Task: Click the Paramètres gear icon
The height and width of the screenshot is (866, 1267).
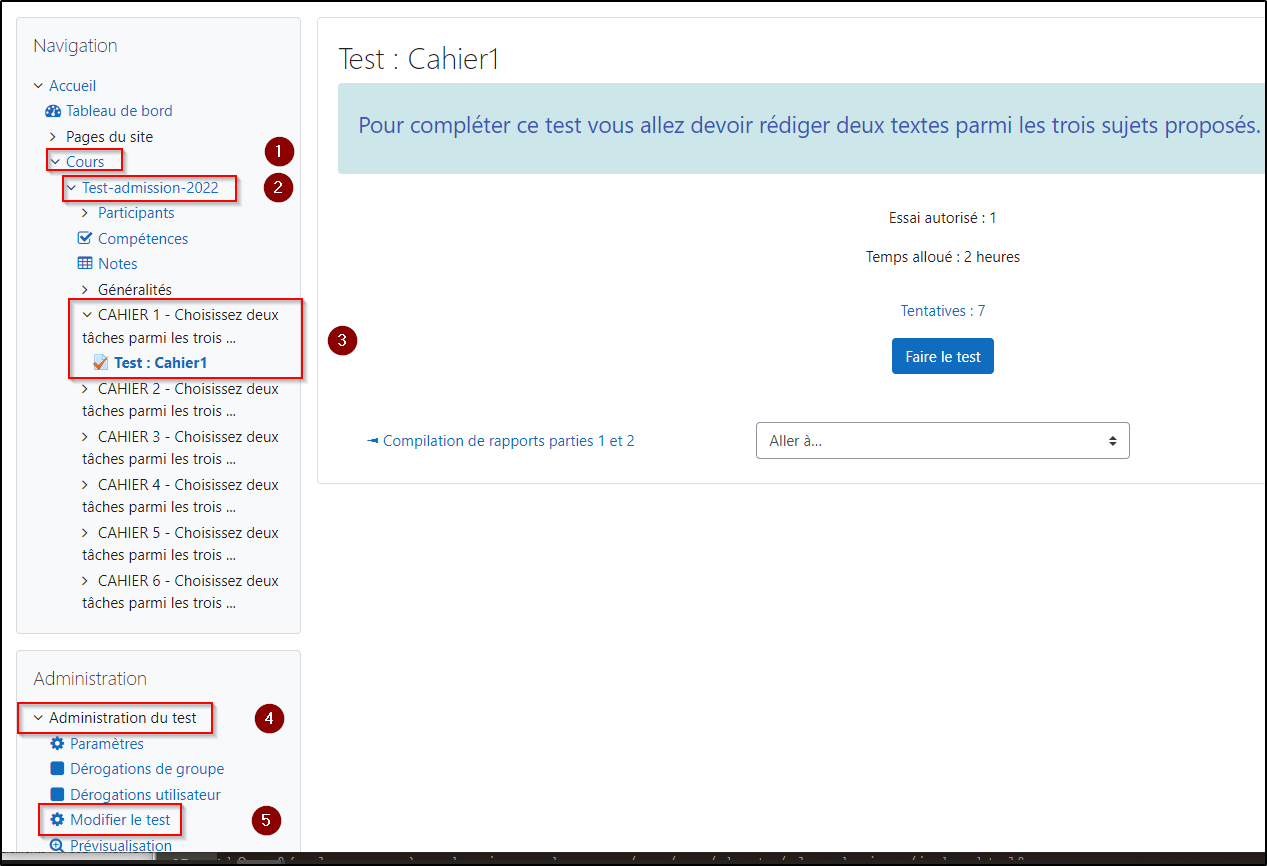Action: [57, 744]
